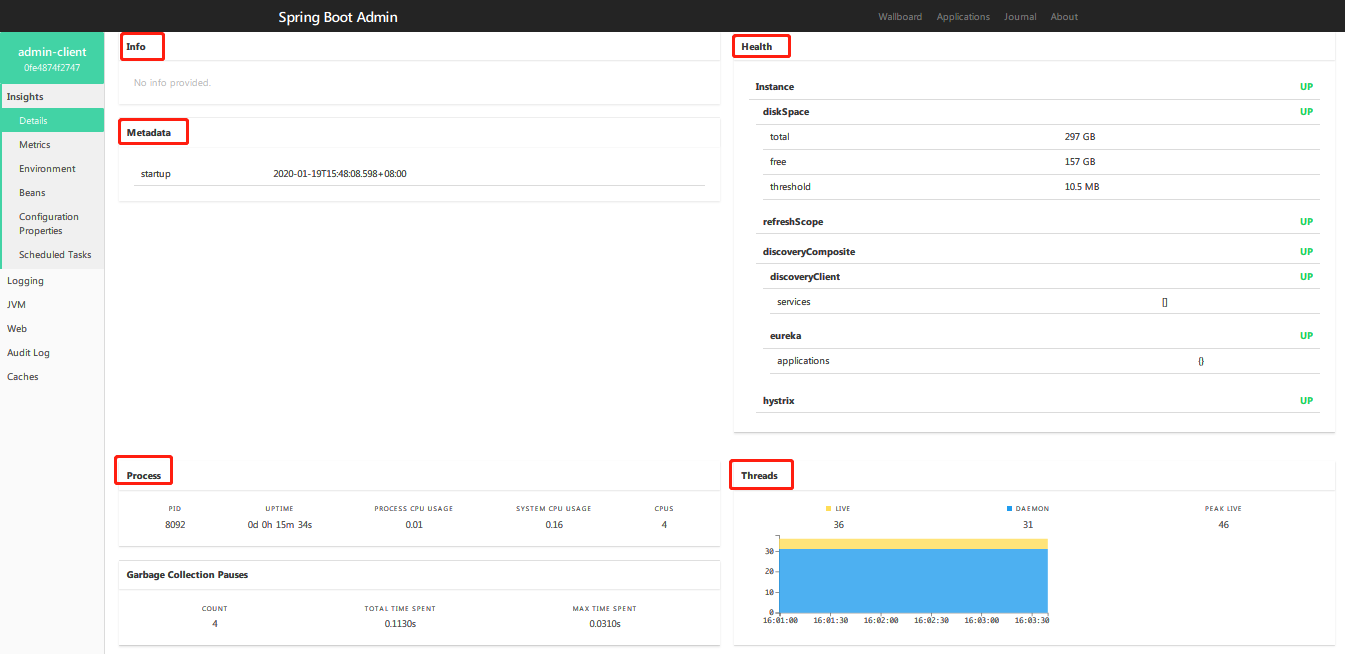Click the 16:02:00 tick on threads chart
The width and height of the screenshot is (1345, 654).
[x=881, y=620]
